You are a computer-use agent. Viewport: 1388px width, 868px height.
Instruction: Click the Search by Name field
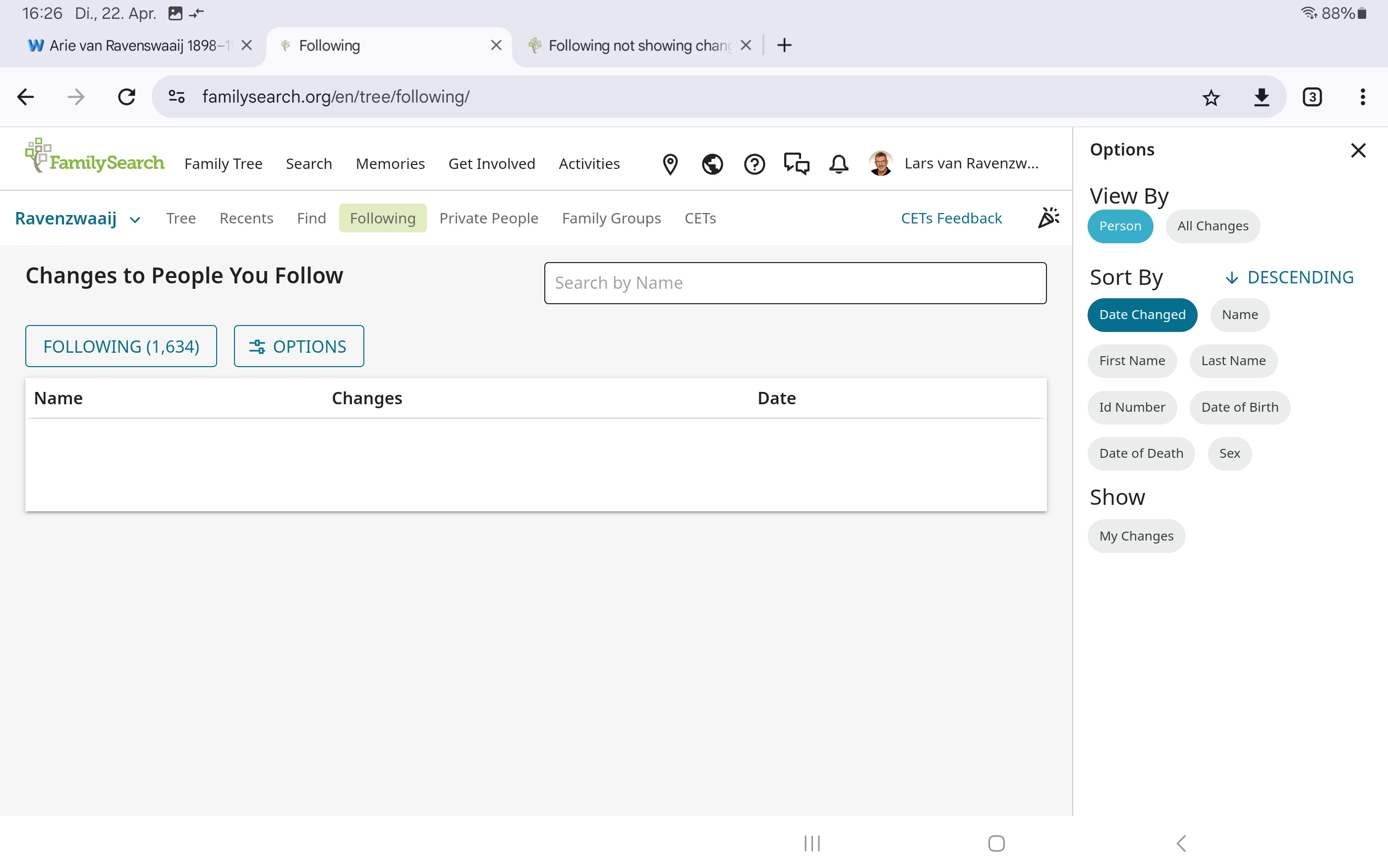click(x=795, y=283)
